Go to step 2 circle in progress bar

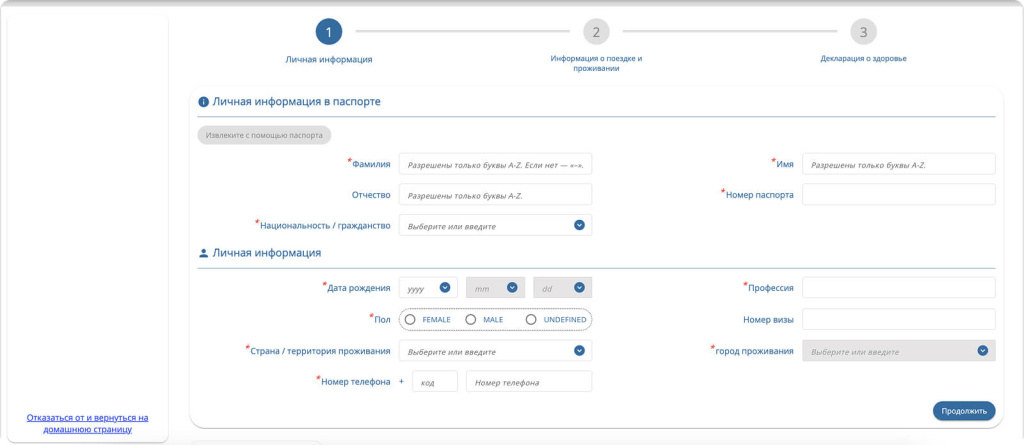[x=596, y=32]
